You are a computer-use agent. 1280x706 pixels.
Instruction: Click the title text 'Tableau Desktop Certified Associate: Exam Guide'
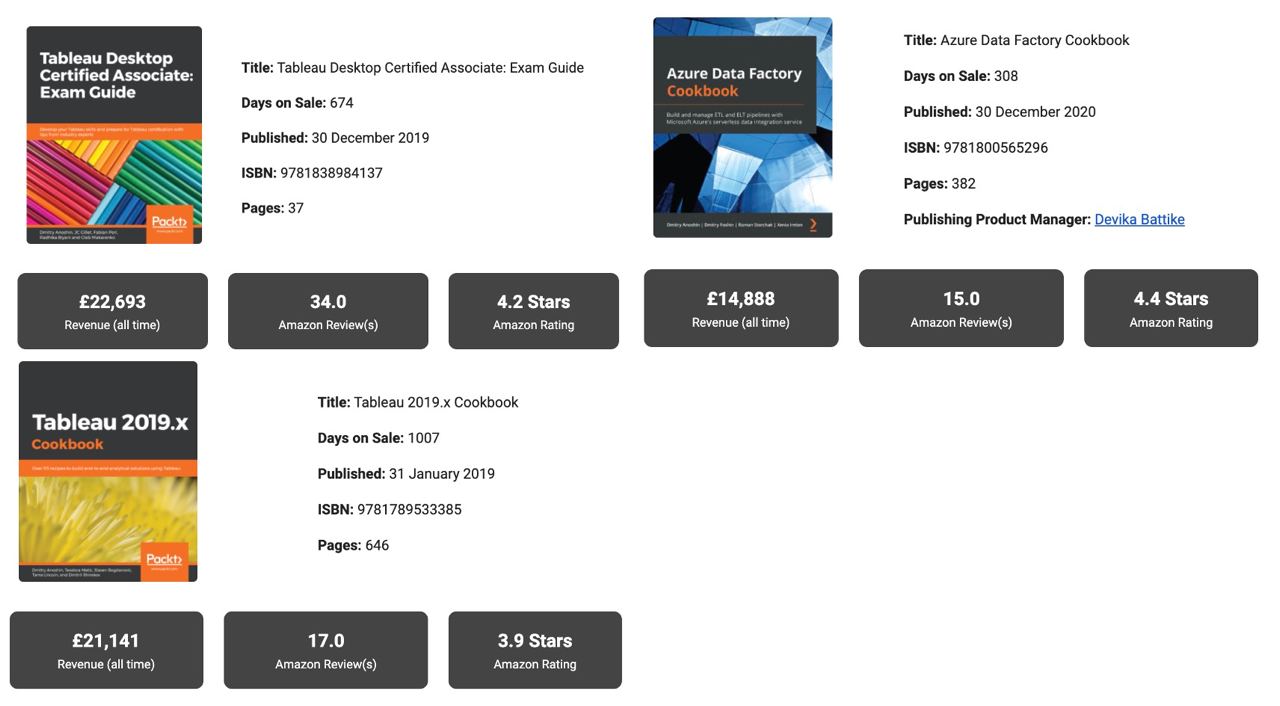(430, 68)
